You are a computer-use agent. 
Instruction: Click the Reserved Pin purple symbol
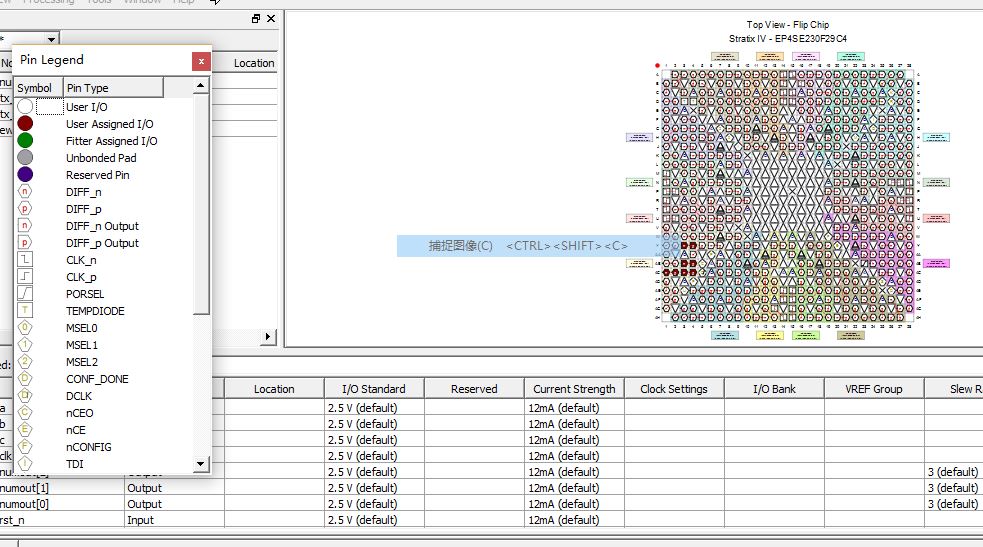pos(25,175)
